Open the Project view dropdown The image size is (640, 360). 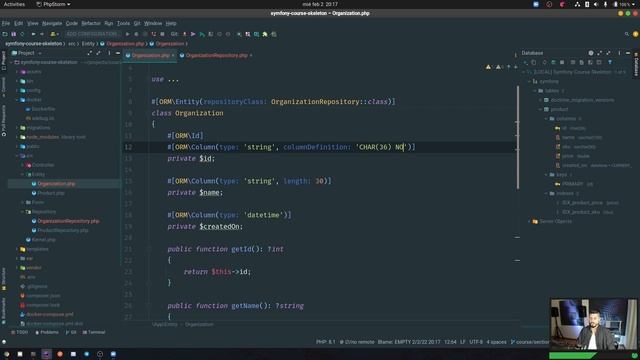pos(27,53)
